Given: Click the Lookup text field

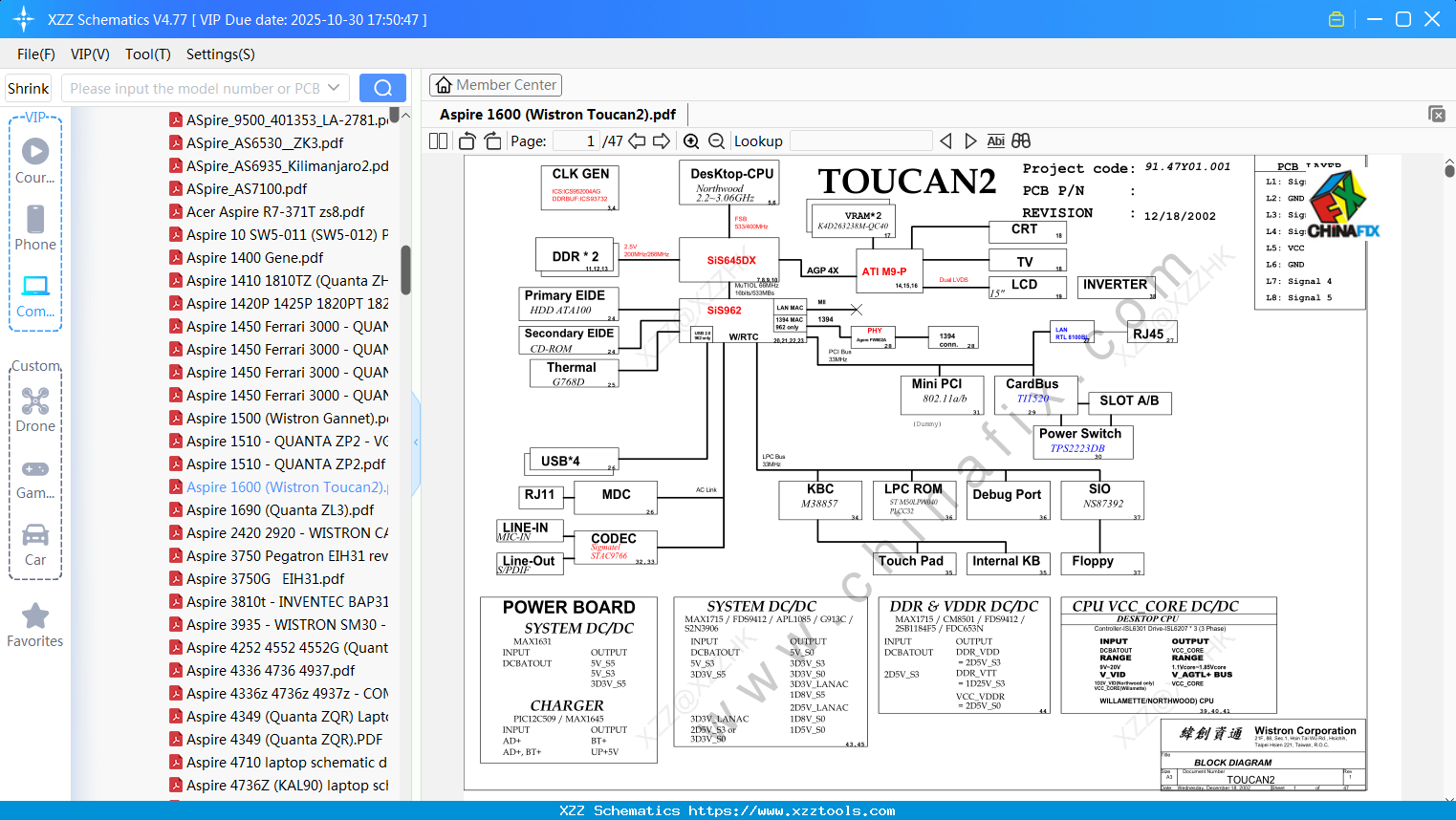Looking at the screenshot, I should (861, 140).
